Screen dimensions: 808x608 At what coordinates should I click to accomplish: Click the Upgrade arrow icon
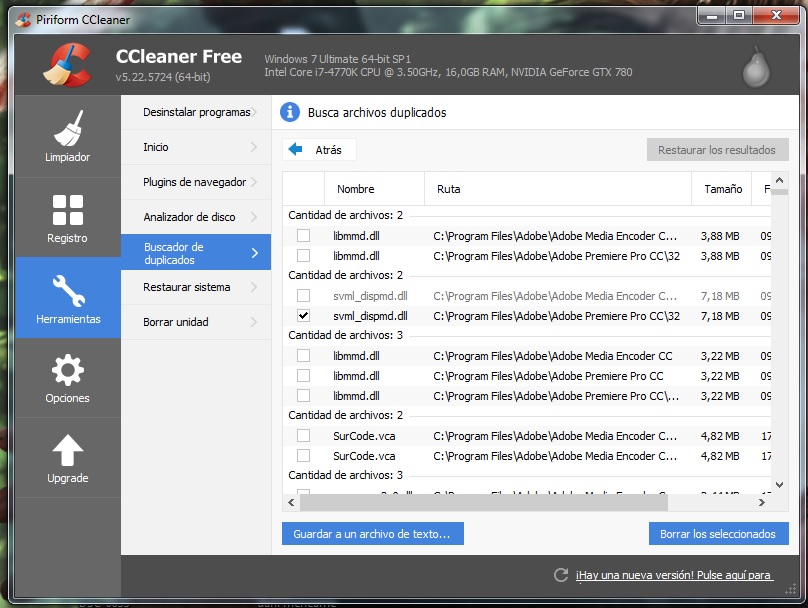click(68, 450)
